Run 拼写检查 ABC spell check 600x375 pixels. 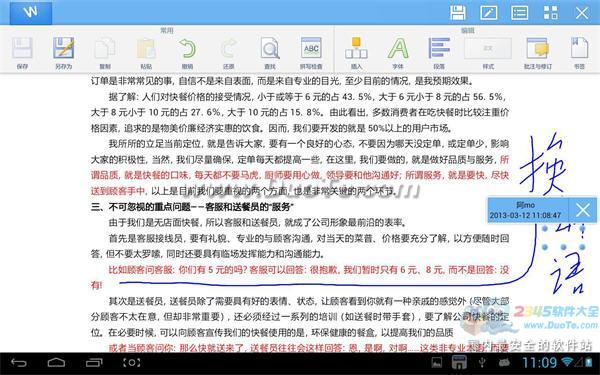click(x=311, y=53)
